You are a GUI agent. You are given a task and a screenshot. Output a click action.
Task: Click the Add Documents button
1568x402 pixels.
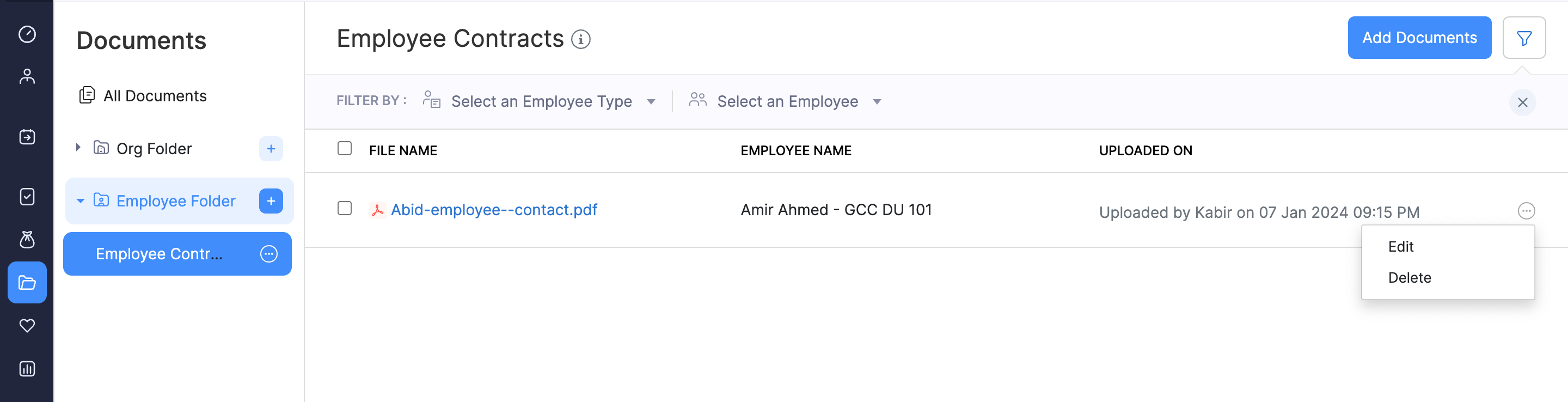(x=1419, y=38)
